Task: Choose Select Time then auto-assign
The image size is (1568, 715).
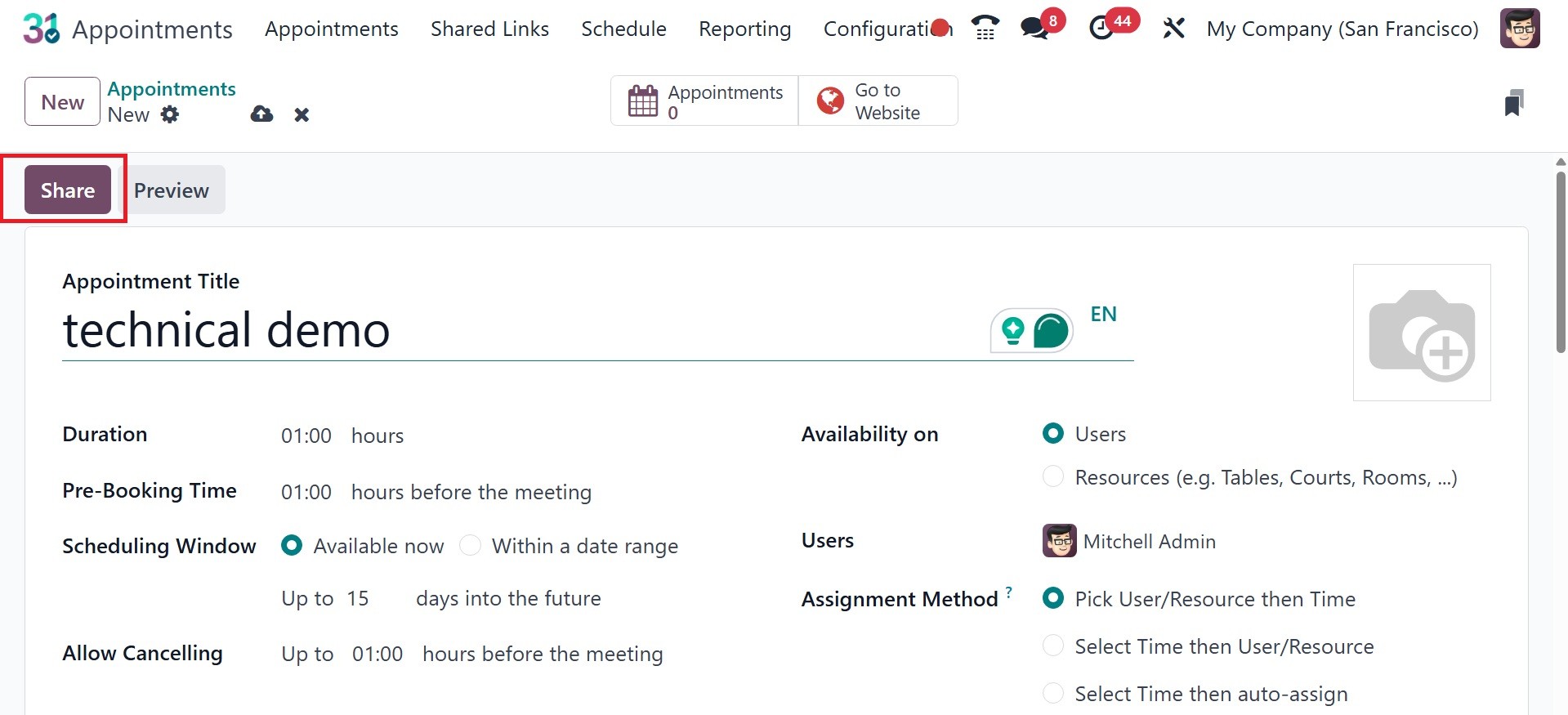Action: coord(1053,694)
